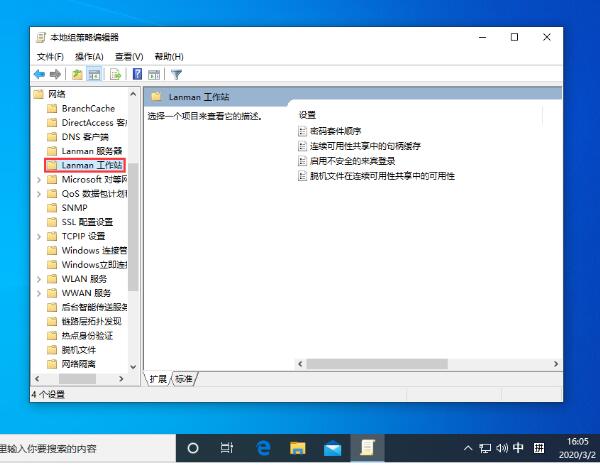Click the tree pane horizontal scrollbar right arrow
The height and width of the screenshot is (467, 600).
click(x=122, y=378)
